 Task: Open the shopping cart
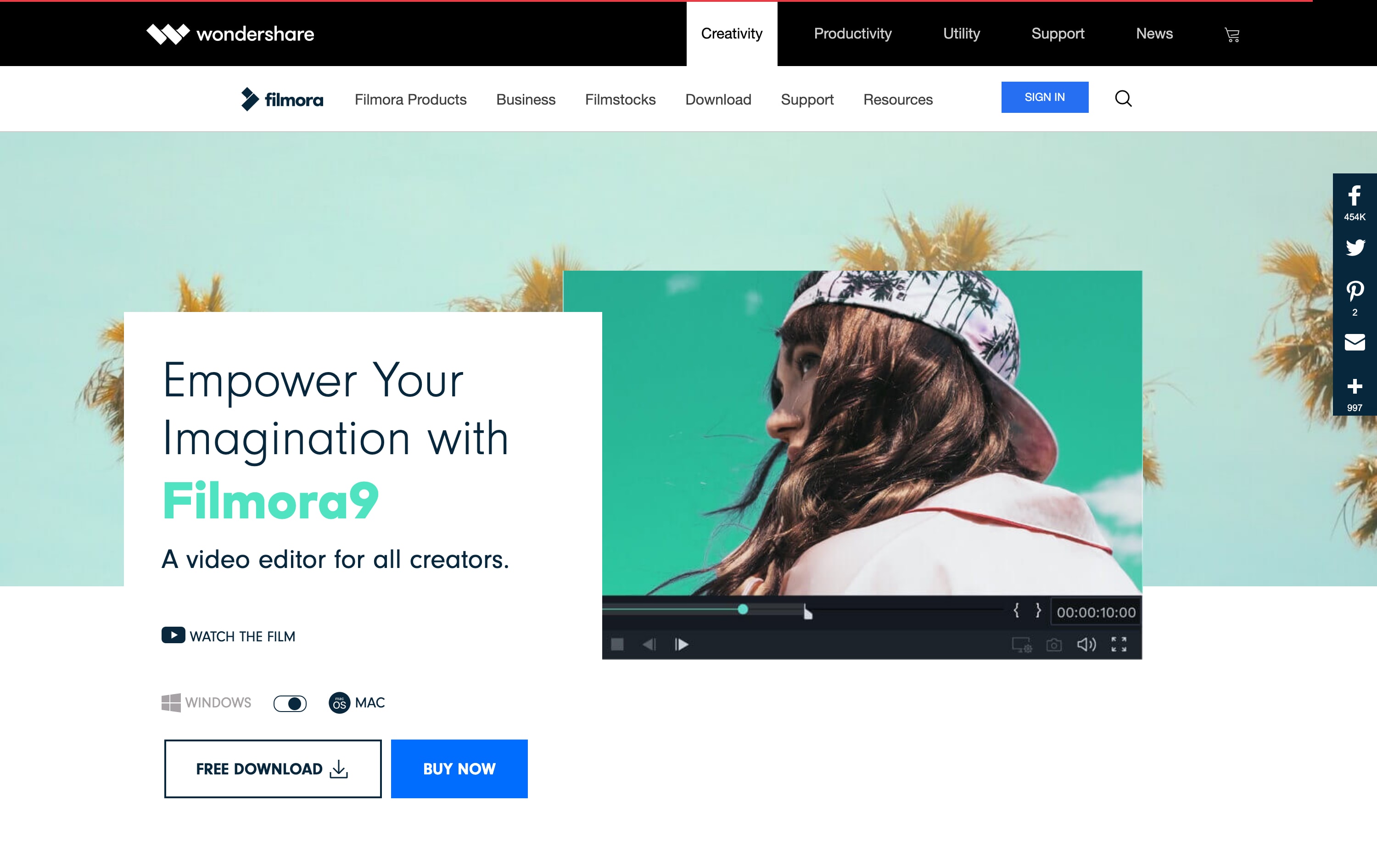pyautogui.click(x=1232, y=35)
